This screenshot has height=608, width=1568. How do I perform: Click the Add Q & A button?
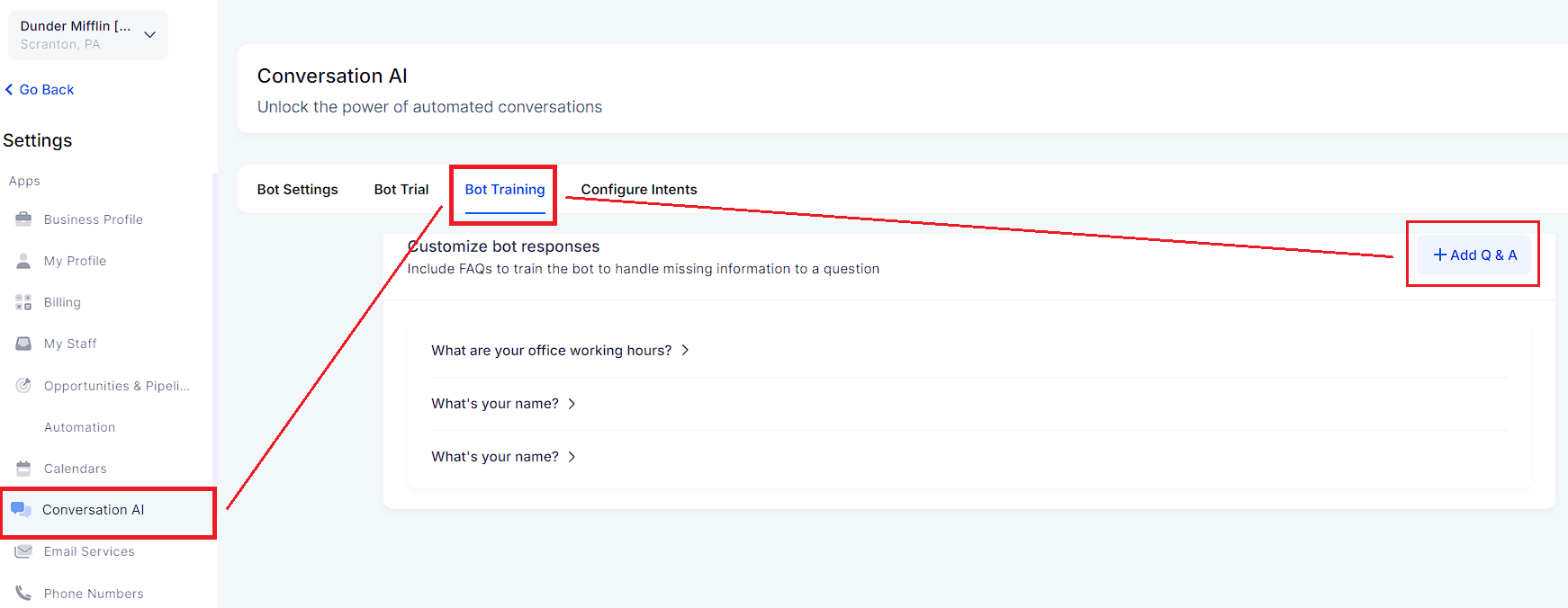pyautogui.click(x=1474, y=255)
